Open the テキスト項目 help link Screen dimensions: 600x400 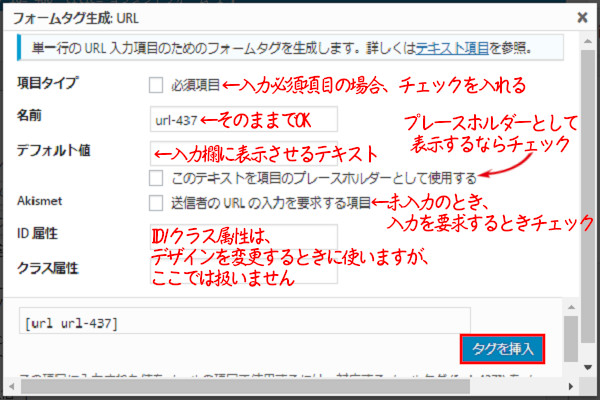point(452,49)
